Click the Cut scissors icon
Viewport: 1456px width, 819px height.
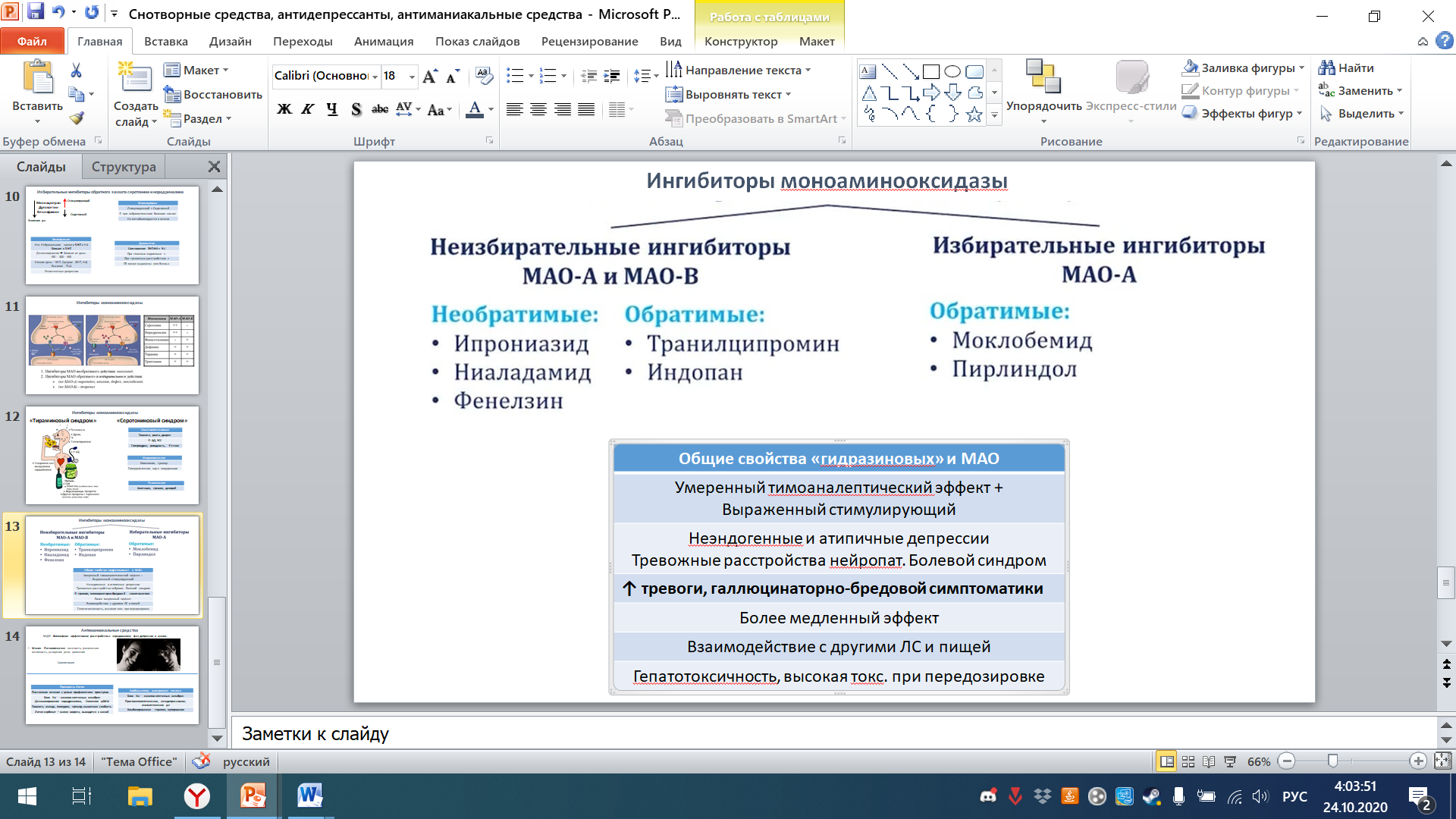click(76, 71)
